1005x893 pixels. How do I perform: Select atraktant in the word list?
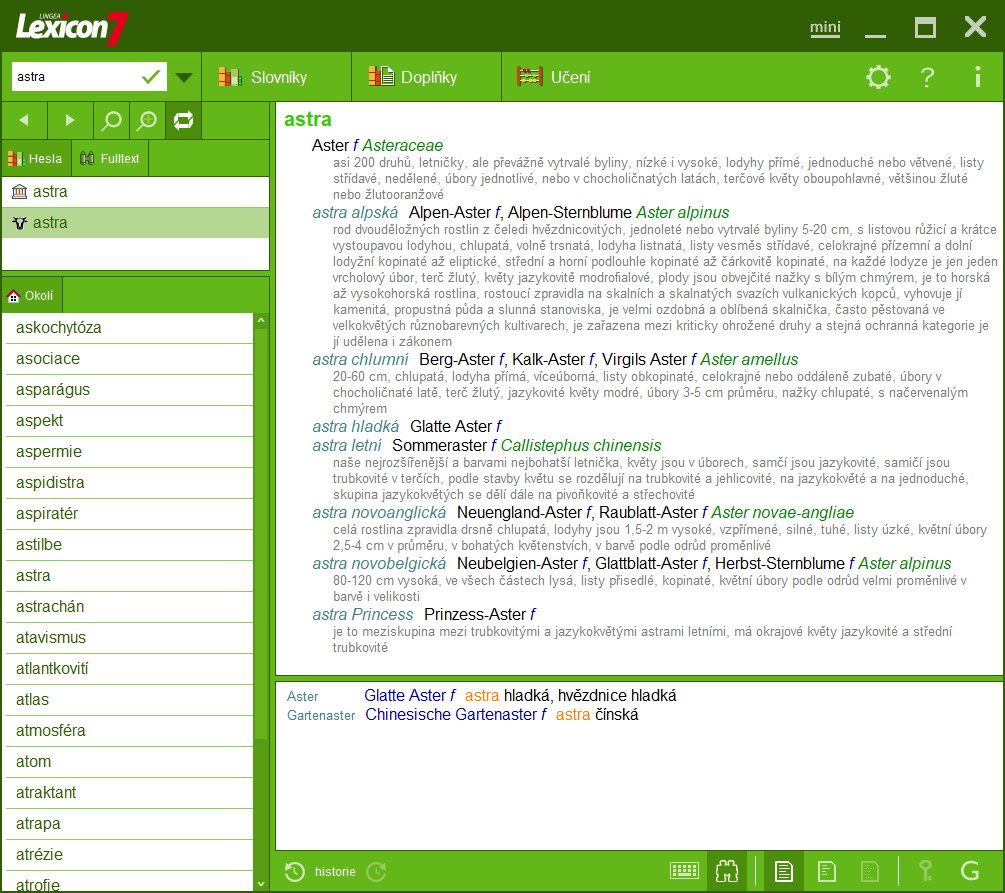click(128, 793)
